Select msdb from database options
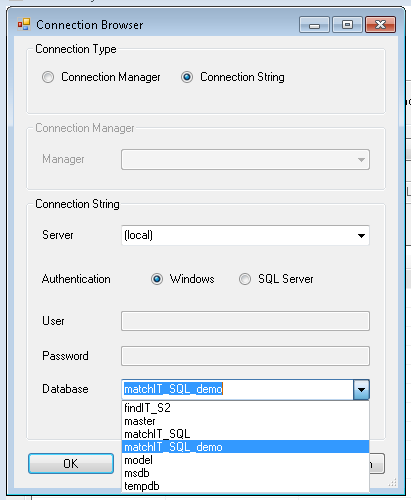Image resolution: width=411 pixels, height=500 pixels. point(245,473)
